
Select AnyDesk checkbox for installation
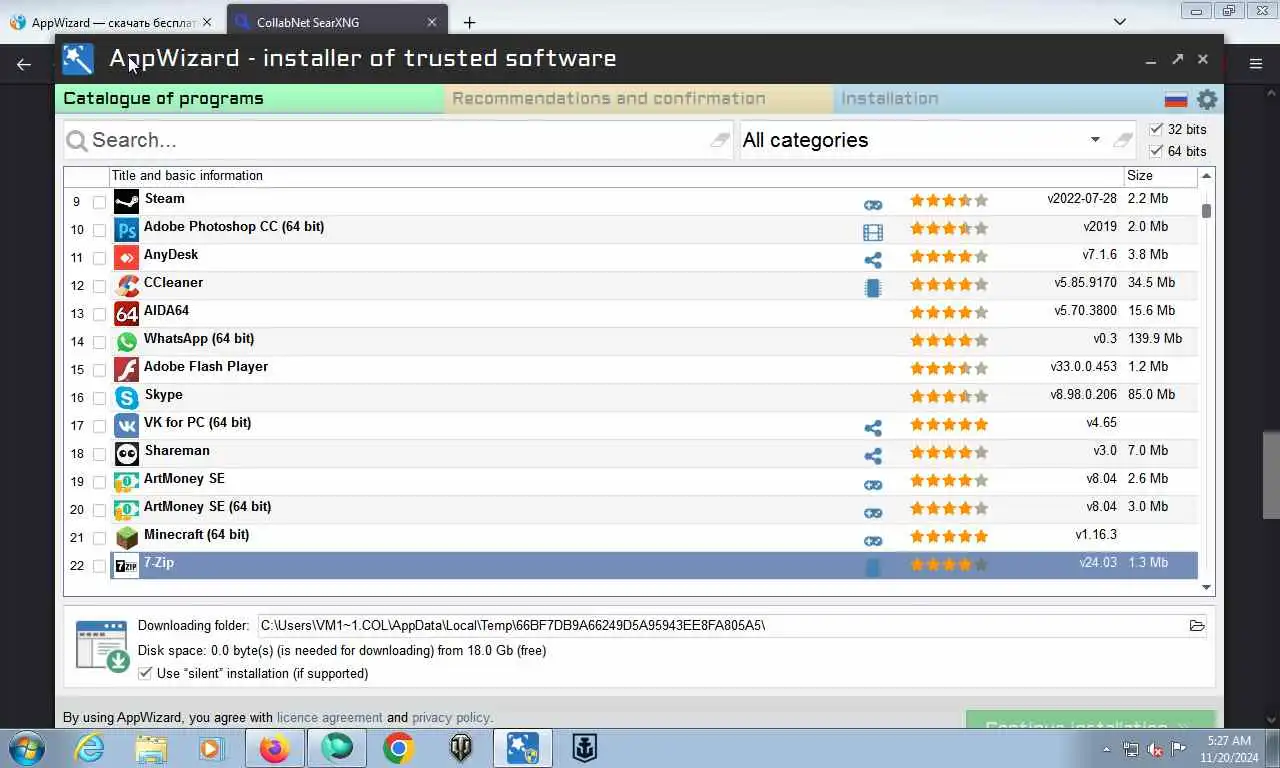pyautogui.click(x=99, y=258)
